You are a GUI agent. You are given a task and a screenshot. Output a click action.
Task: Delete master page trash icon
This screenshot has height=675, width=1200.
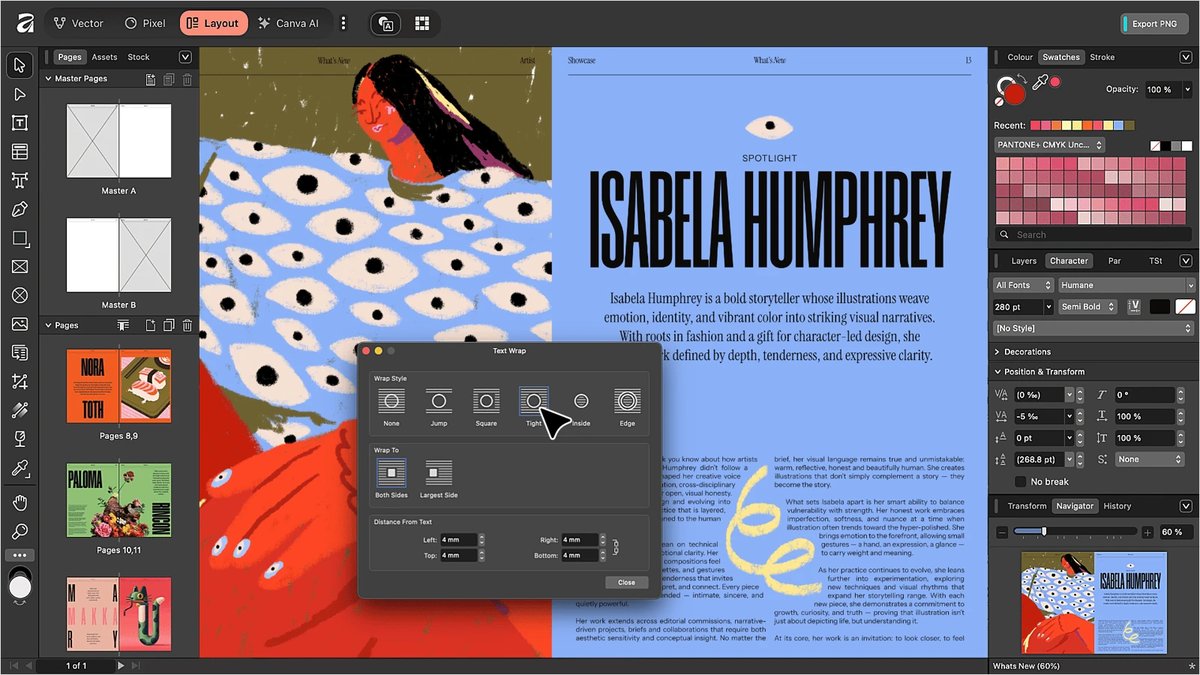(x=187, y=79)
